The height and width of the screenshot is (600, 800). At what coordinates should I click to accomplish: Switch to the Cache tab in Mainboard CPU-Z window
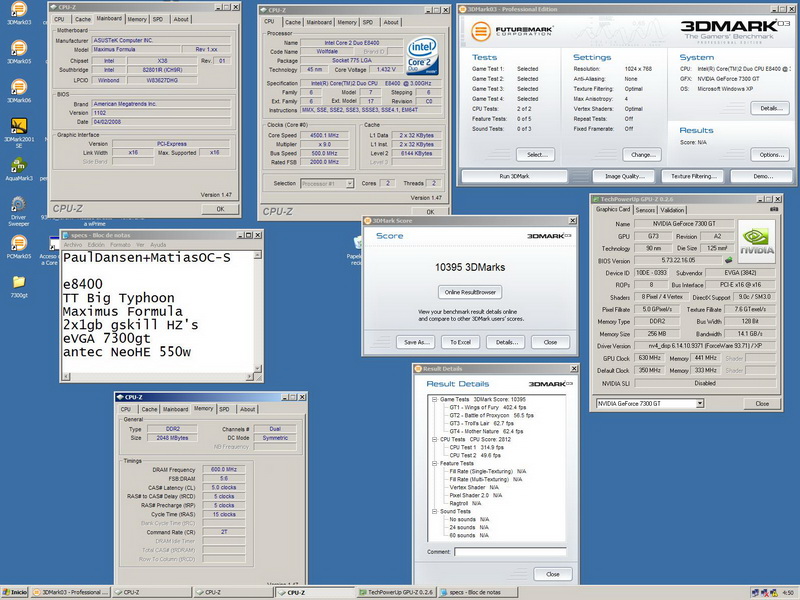click(82, 19)
